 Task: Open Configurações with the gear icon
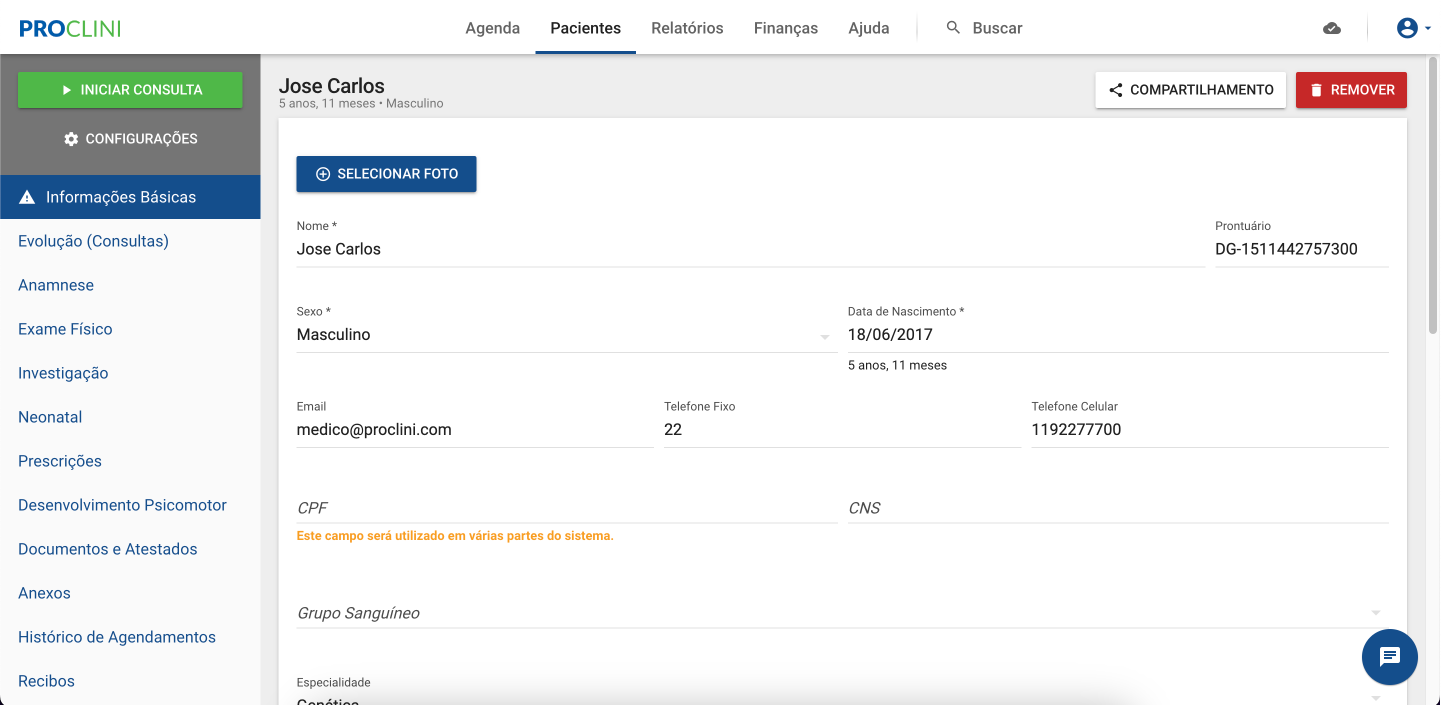pyautogui.click(x=71, y=139)
